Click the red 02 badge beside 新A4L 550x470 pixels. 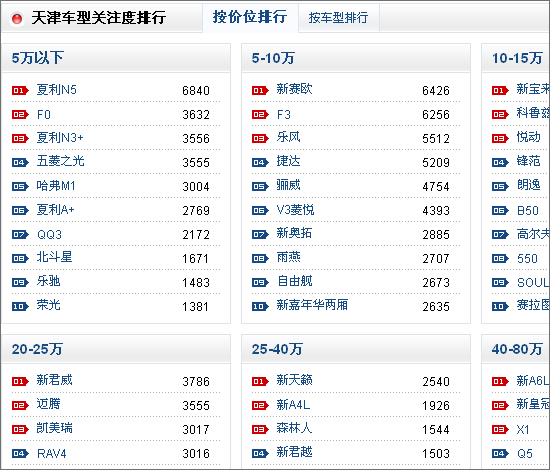(x=260, y=405)
